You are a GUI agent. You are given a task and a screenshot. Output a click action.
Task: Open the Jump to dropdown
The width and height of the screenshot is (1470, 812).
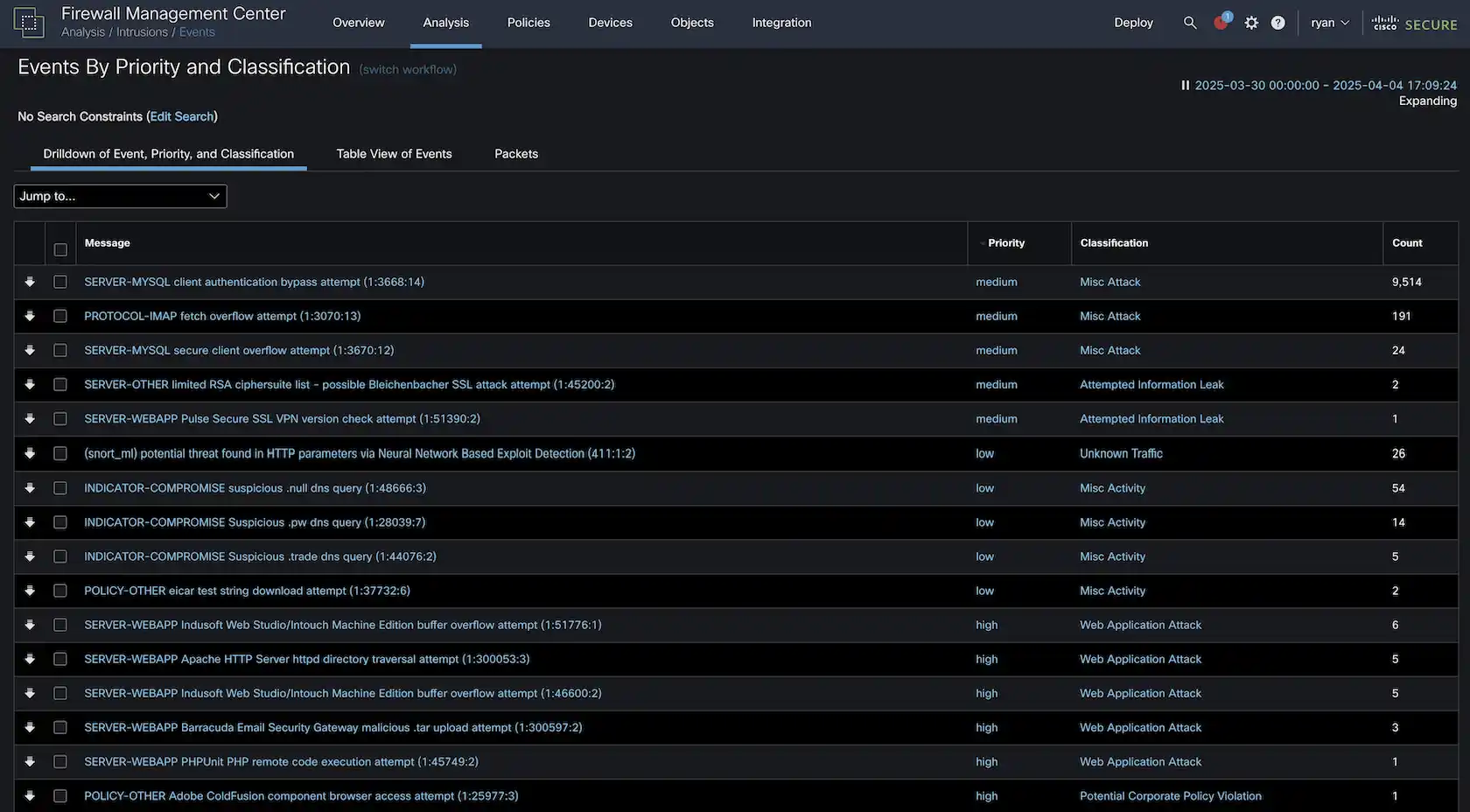point(120,196)
